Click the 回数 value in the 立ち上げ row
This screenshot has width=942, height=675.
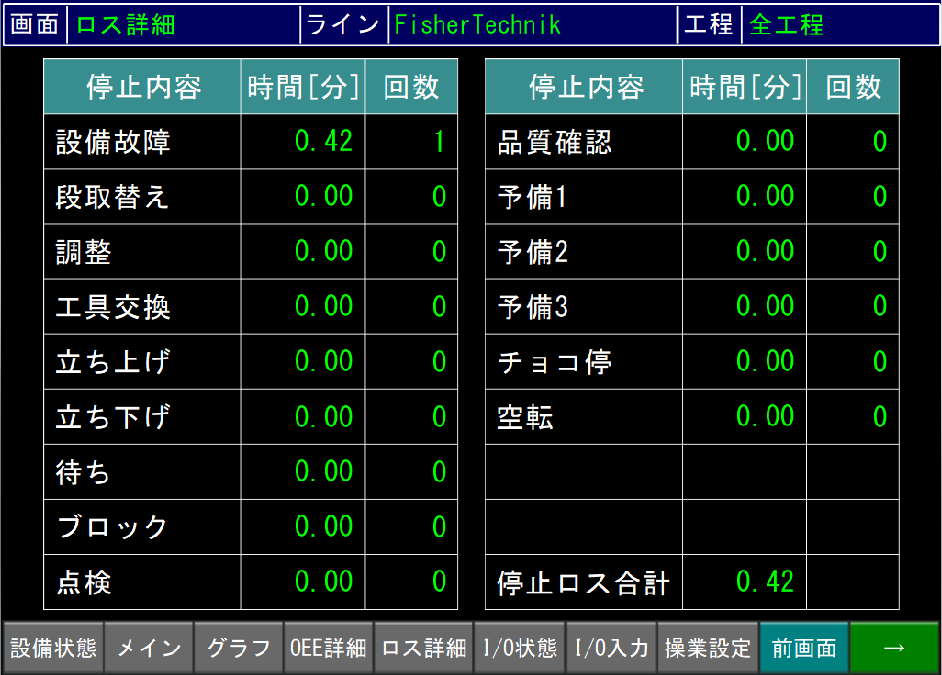439,362
